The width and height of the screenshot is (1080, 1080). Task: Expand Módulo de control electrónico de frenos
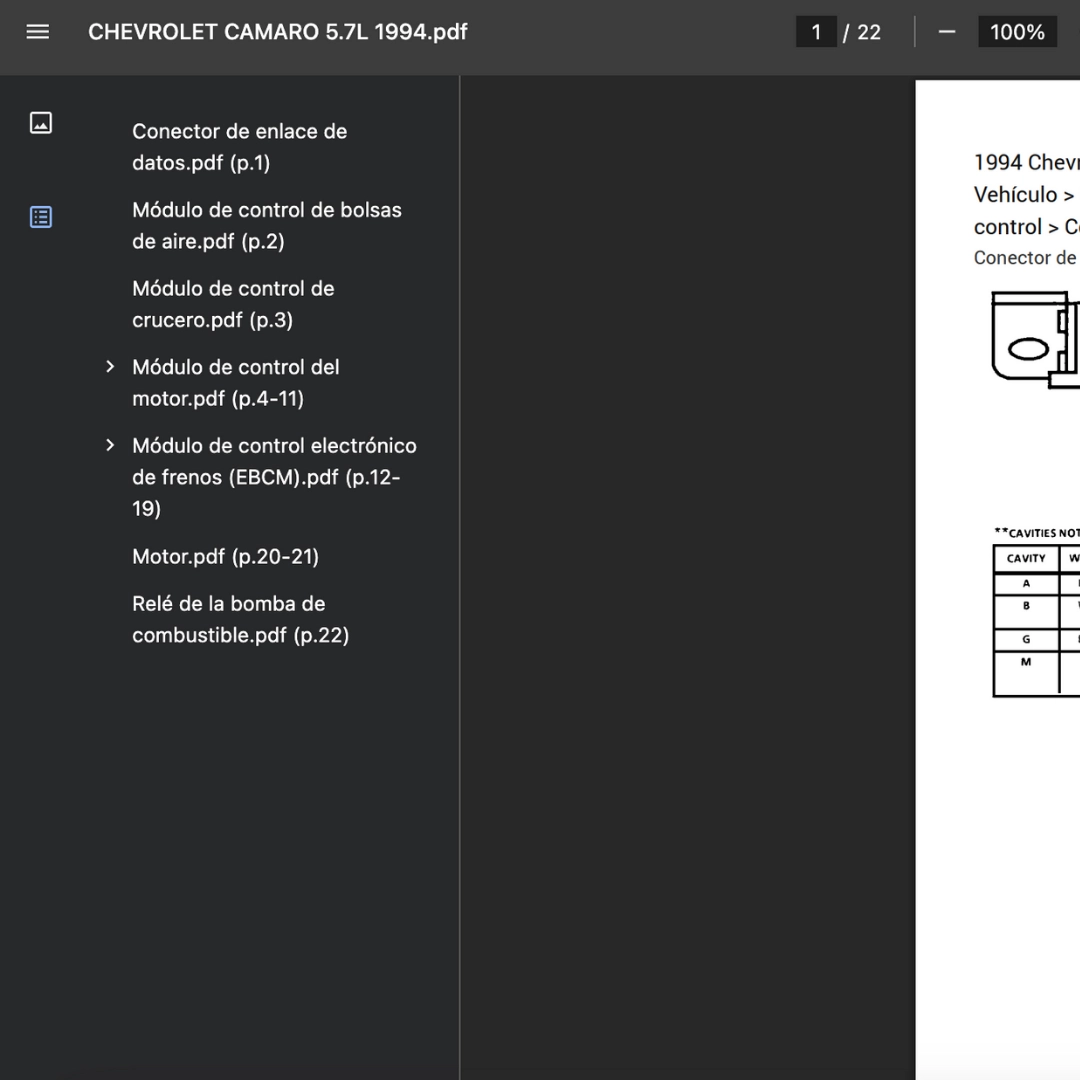pyautogui.click(x=110, y=445)
